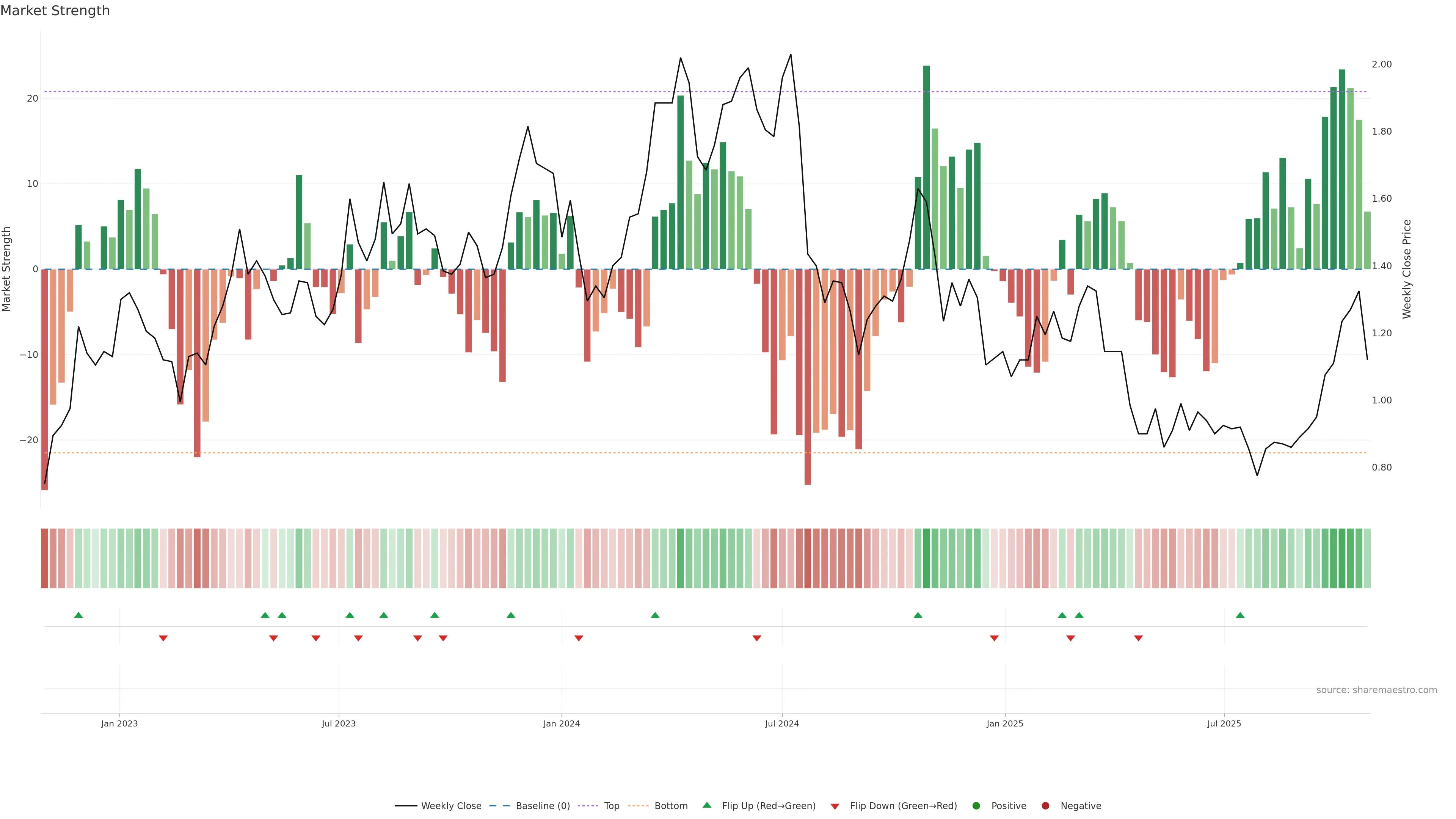Click the −20 left axis tick label
The width and height of the screenshot is (1456, 819).
29,440
